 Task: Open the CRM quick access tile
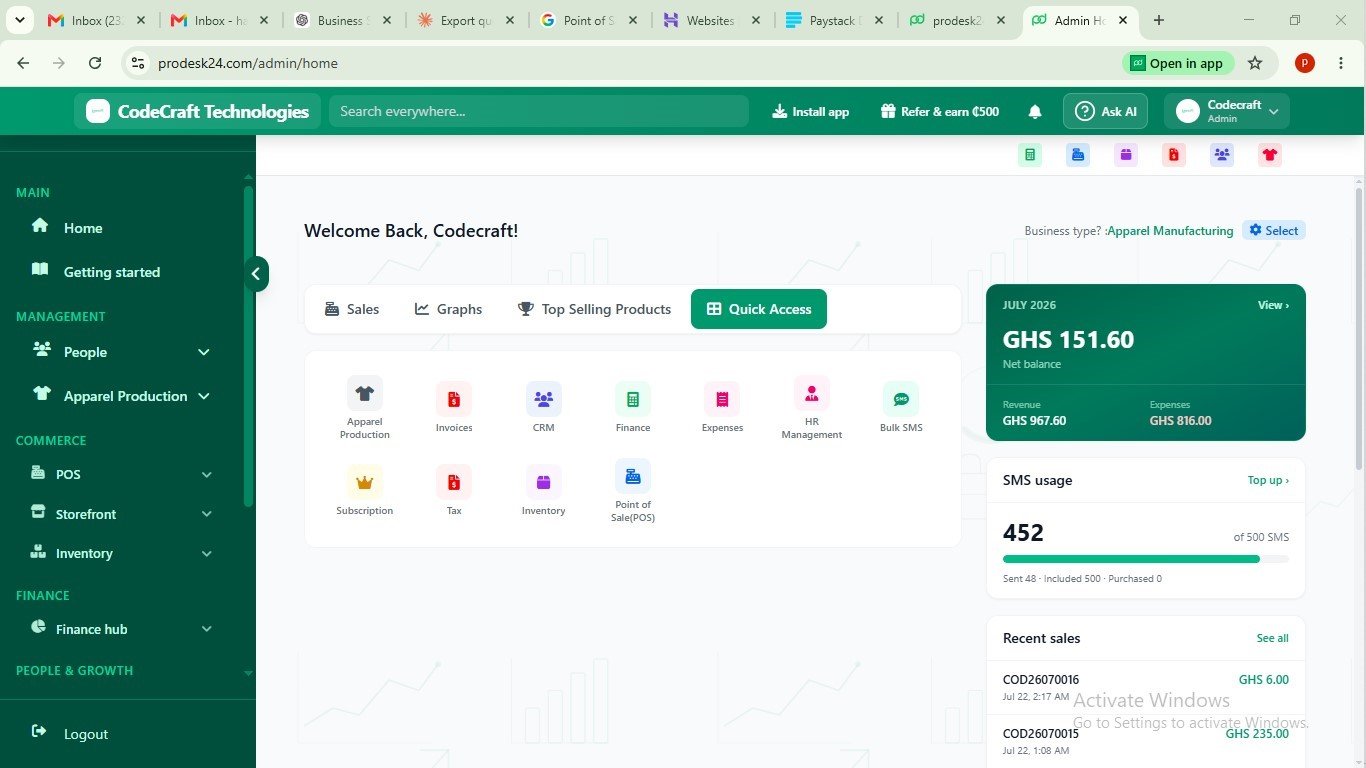544,408
